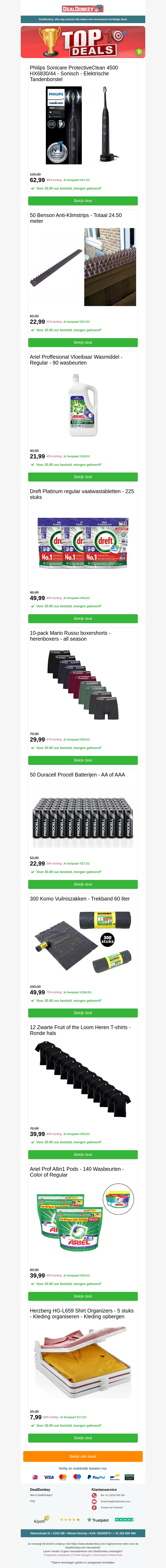Click the DealDonkey logo at top
The image size is (166, 1568).
coord(83,9)
